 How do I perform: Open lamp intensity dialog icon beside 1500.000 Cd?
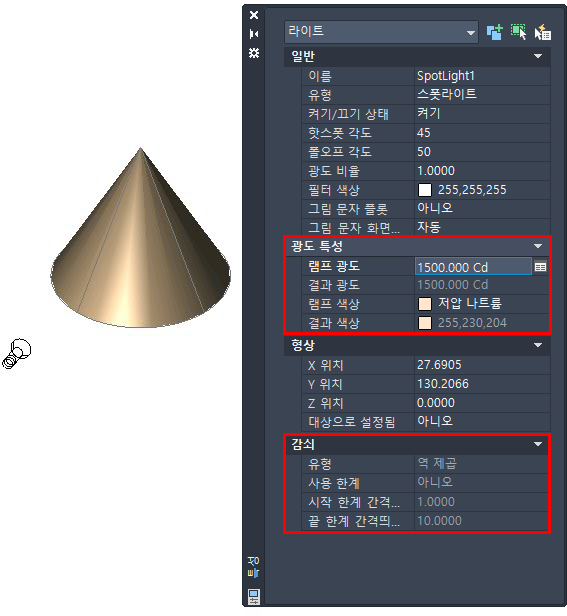click(540, 267)
